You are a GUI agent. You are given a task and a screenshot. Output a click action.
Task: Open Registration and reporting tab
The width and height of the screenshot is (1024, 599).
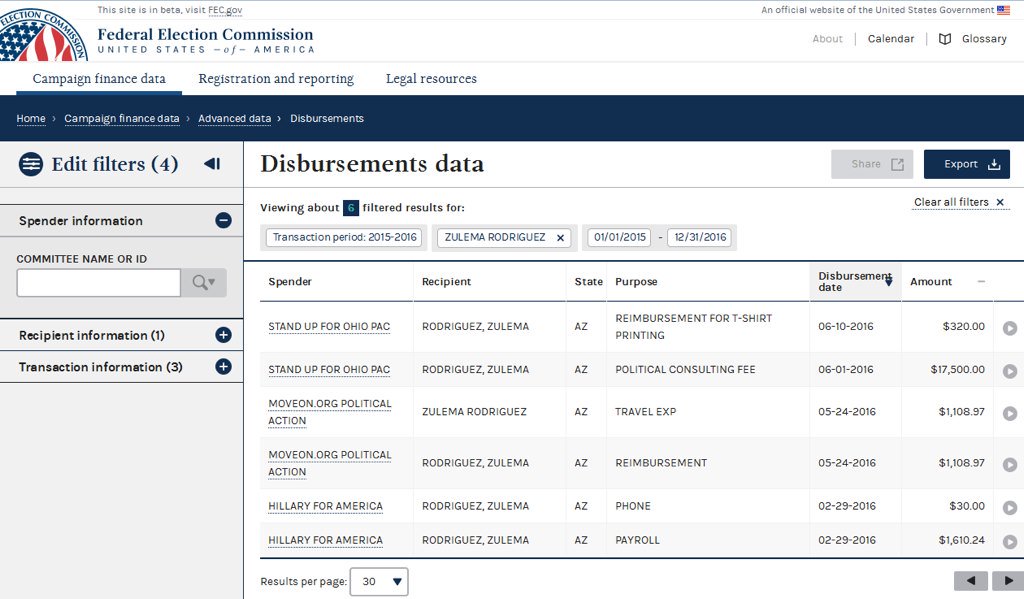tap(276, 79)
